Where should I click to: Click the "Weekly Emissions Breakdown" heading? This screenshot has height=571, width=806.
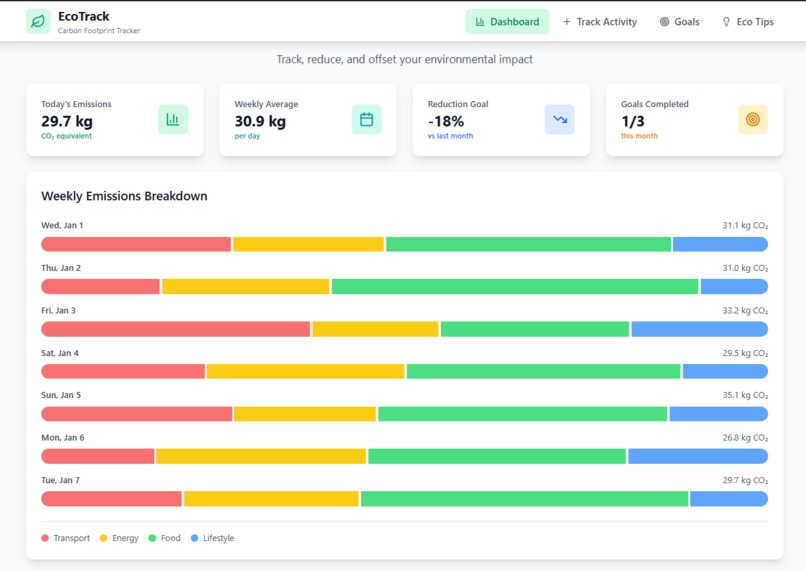tap(124, 196)
